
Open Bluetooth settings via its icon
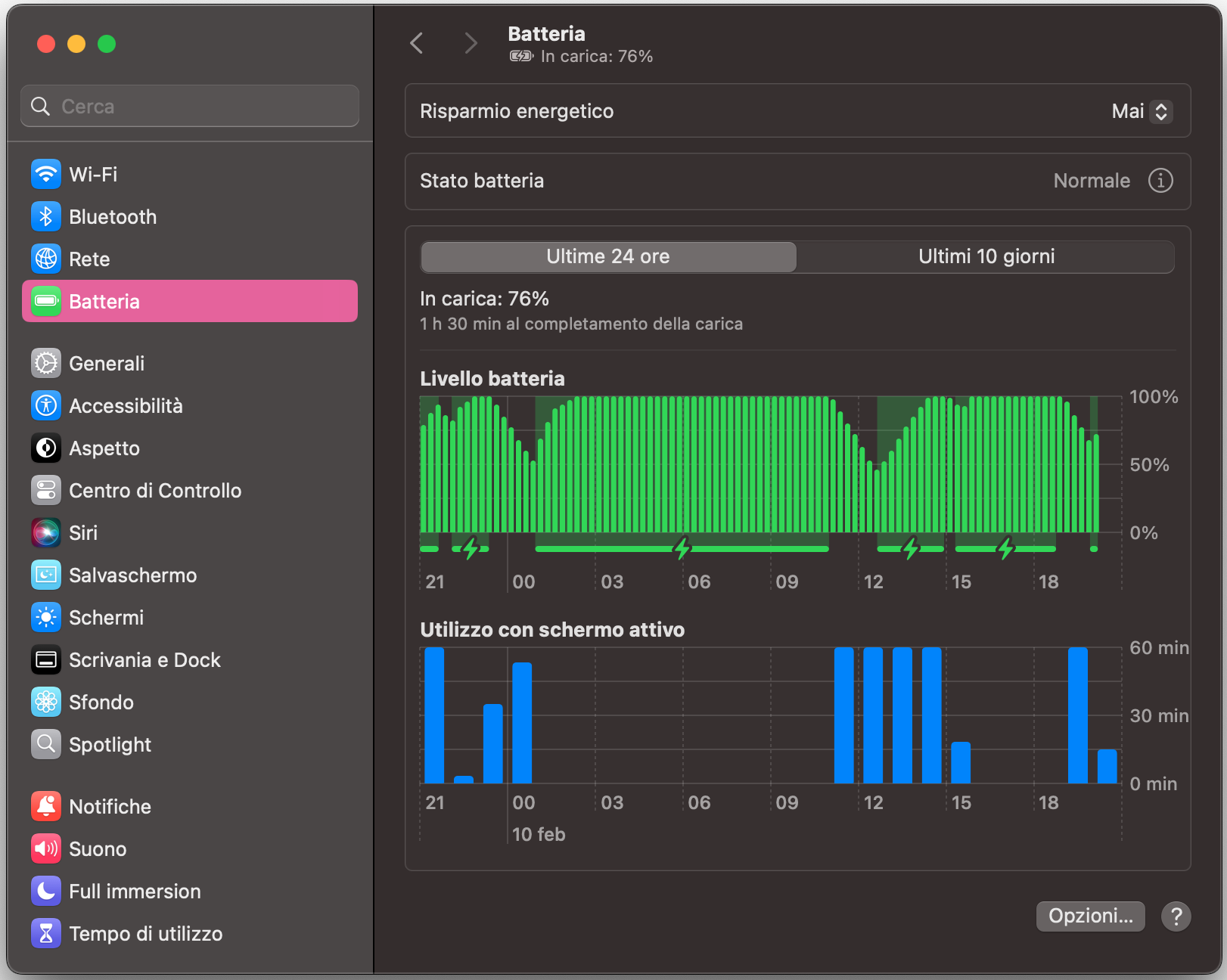(x=46, y=216)
